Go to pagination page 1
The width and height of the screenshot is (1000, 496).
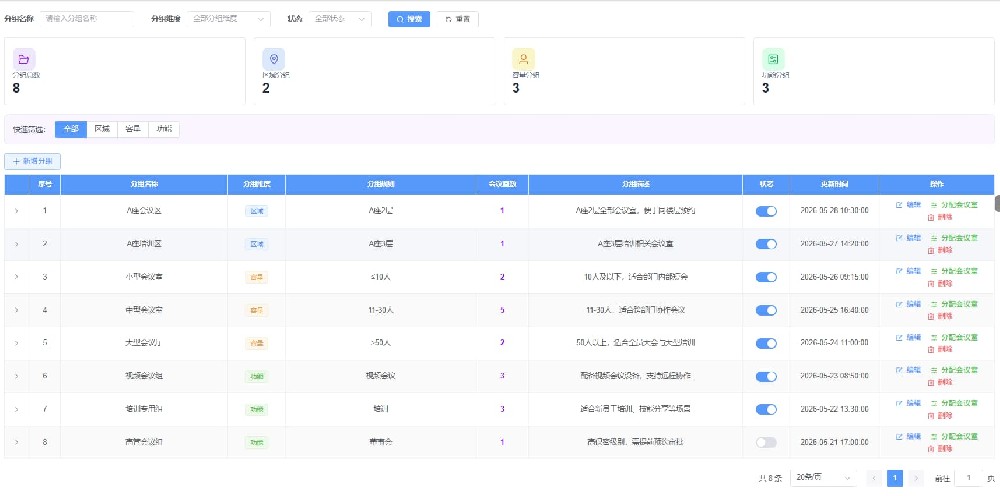point(895,478)
